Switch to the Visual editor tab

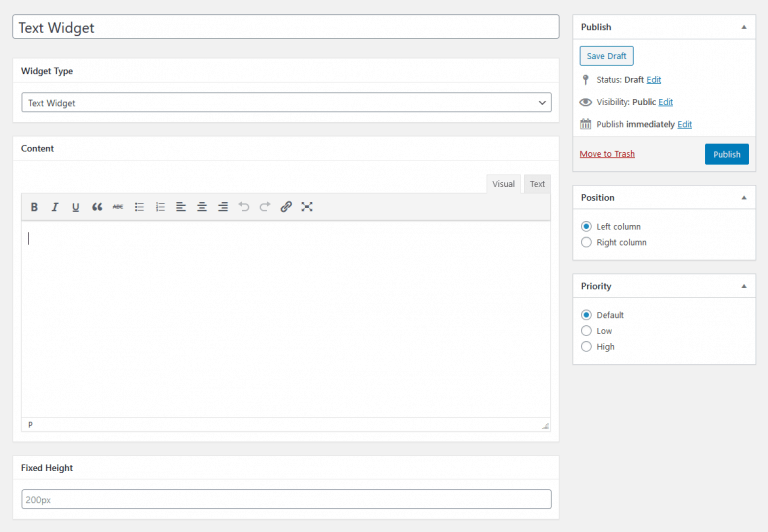tap(504, 184)
